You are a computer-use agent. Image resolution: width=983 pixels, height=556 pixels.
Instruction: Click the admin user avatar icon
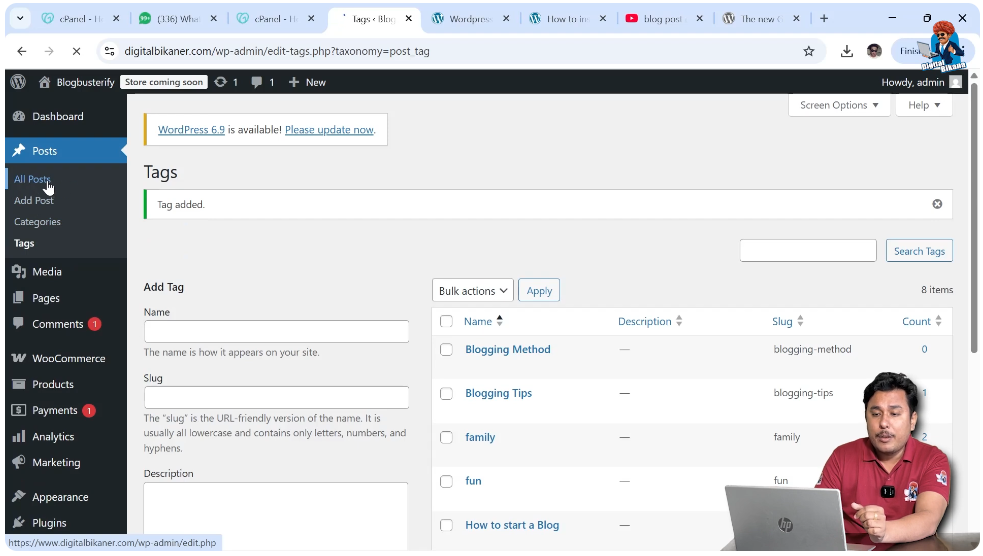point(955,82)
